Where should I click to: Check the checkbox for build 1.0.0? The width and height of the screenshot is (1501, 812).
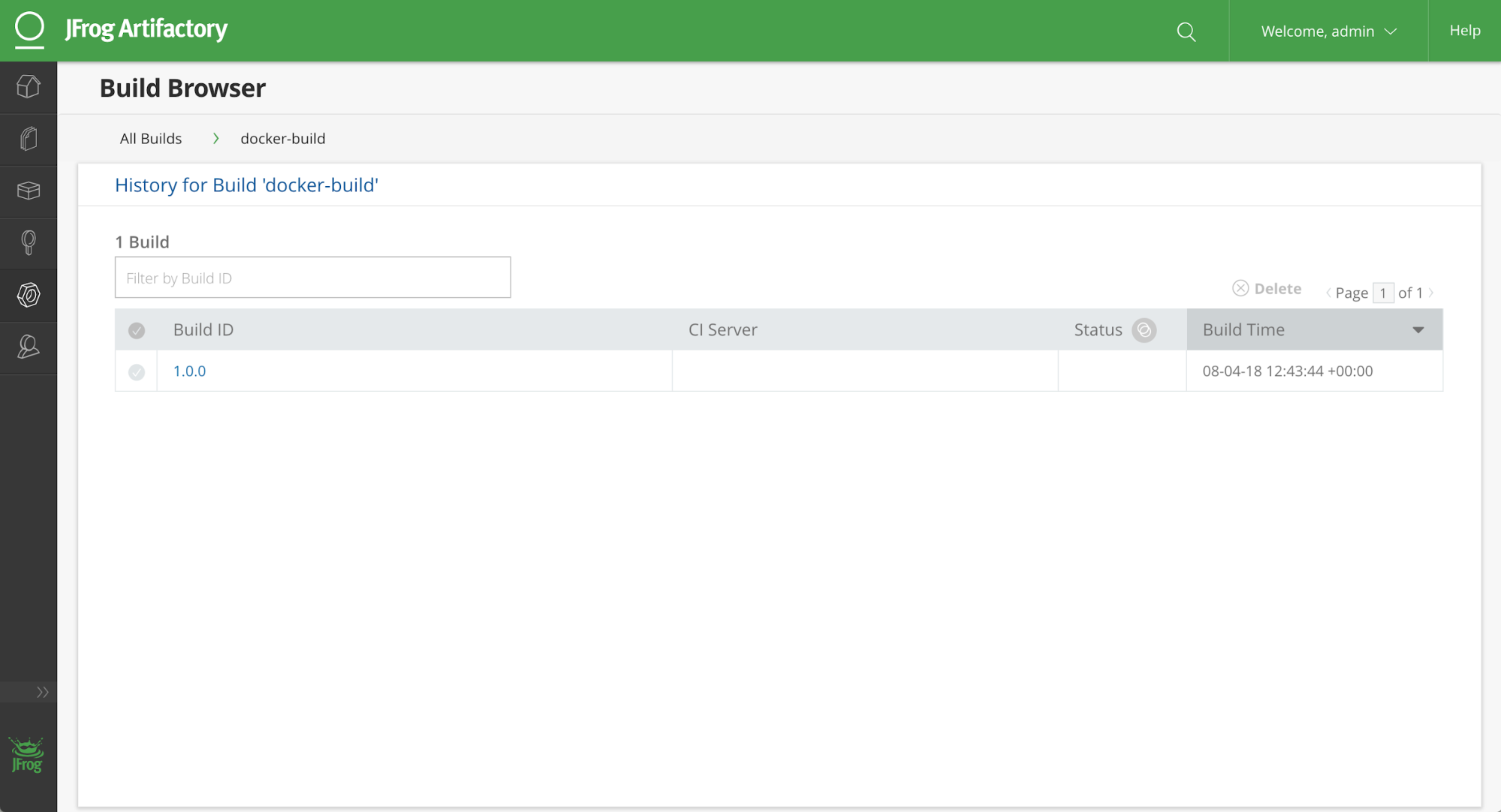tap(136, 371)
